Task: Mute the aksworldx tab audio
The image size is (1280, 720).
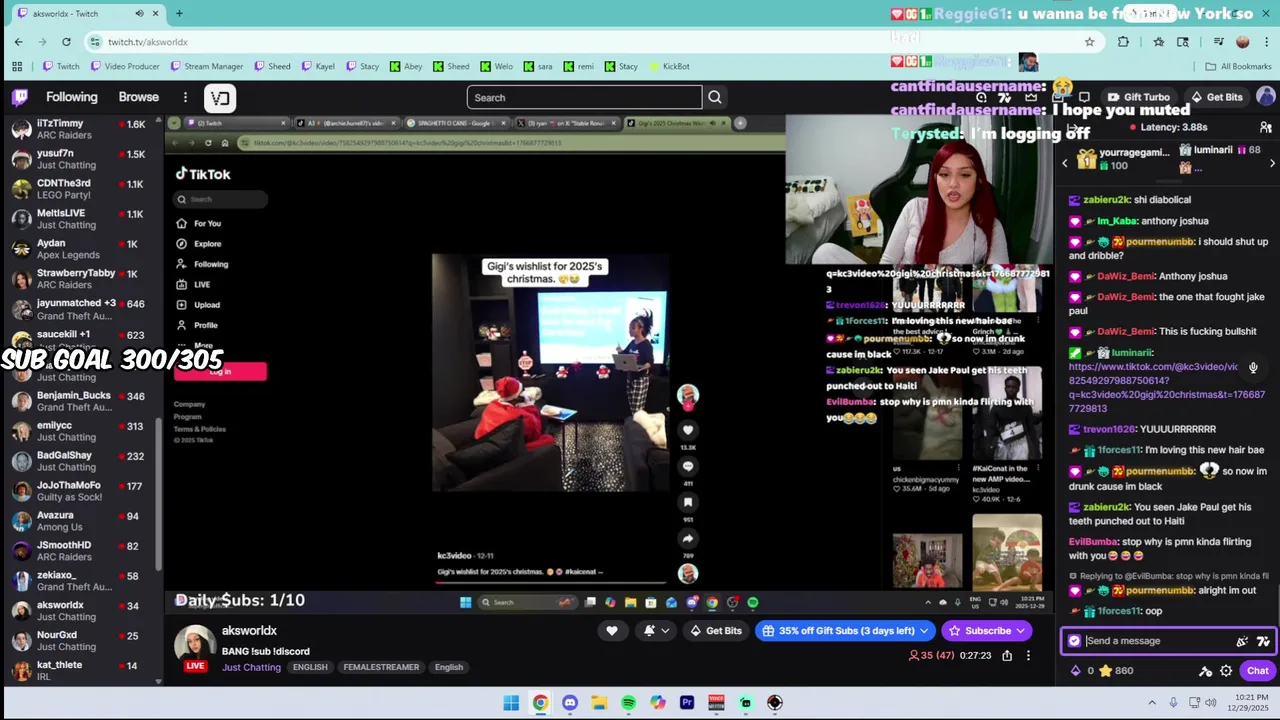Action: point(139,13)
